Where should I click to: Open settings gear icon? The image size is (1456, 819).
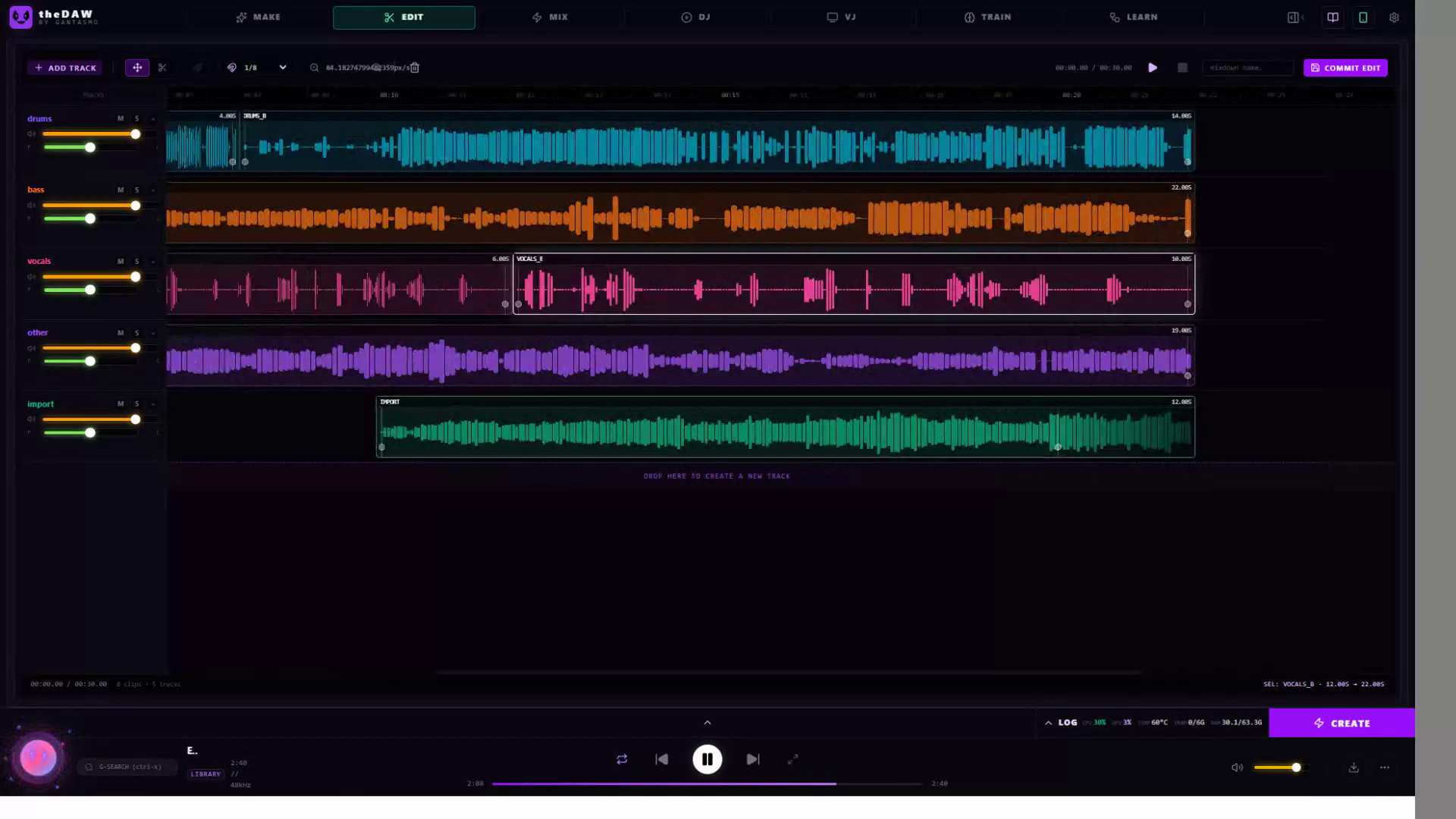1394,17
